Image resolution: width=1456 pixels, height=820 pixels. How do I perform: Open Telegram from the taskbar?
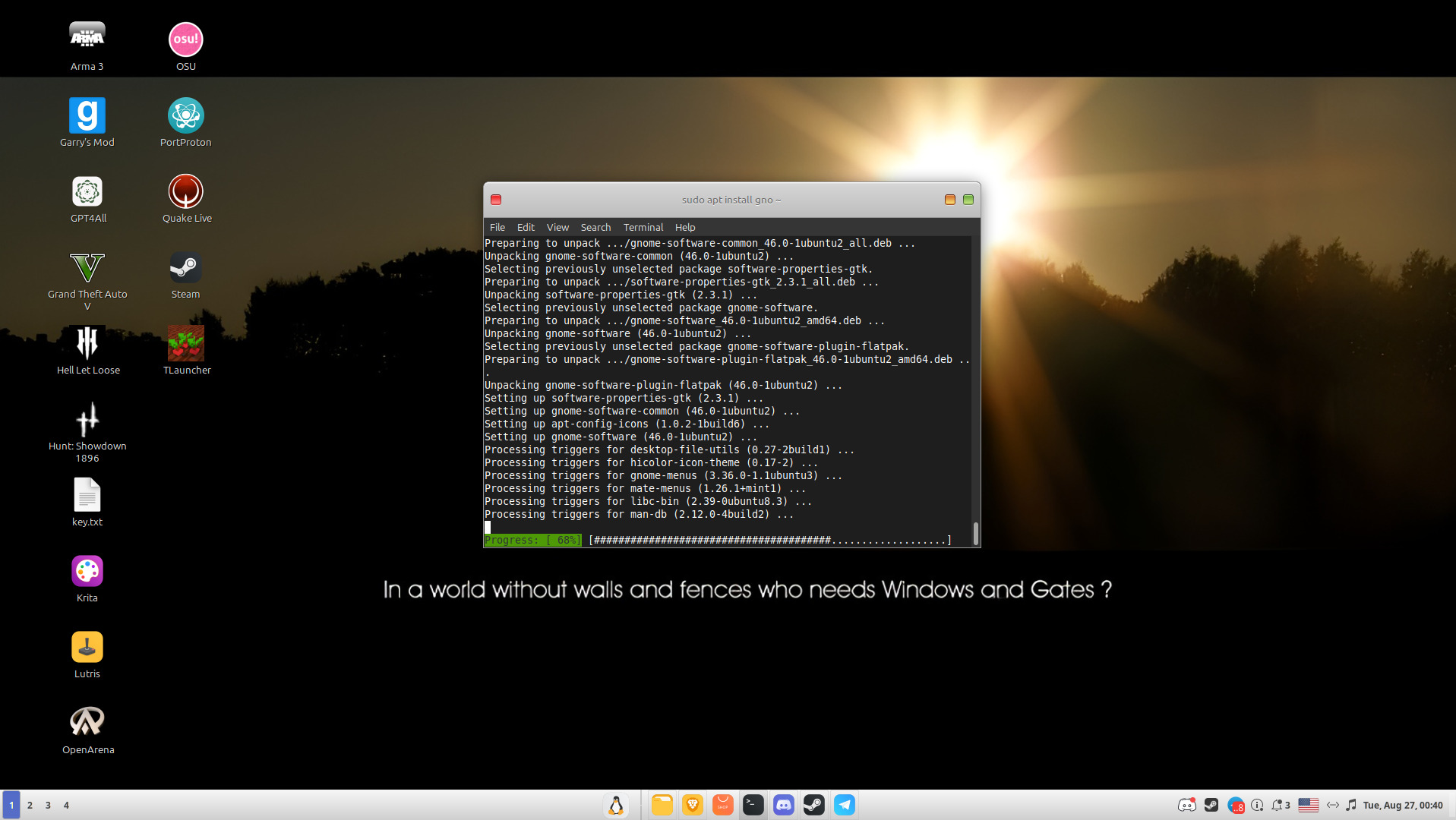coord(844,805)
